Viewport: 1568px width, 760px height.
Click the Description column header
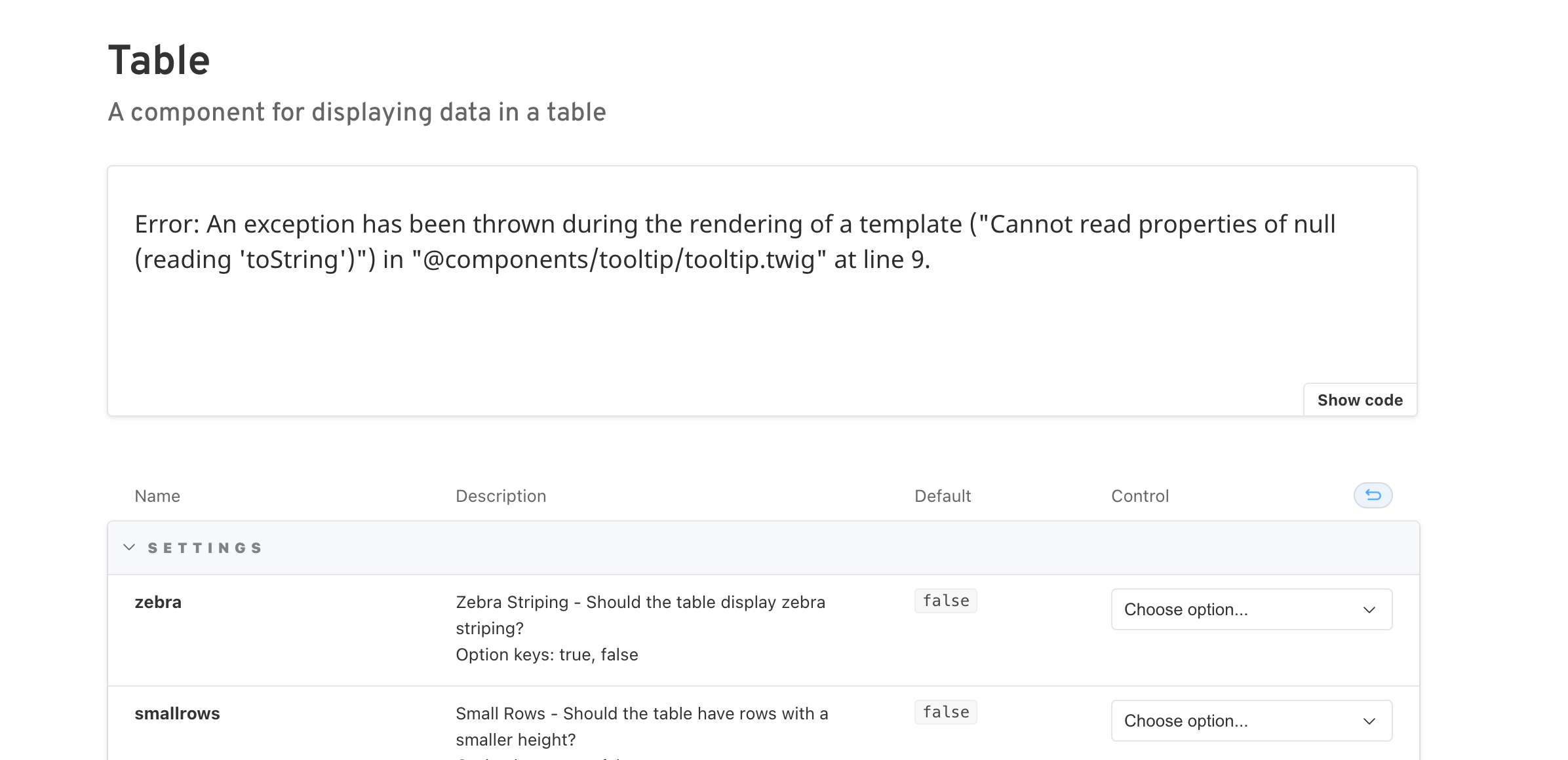click(x=501, y=496)
